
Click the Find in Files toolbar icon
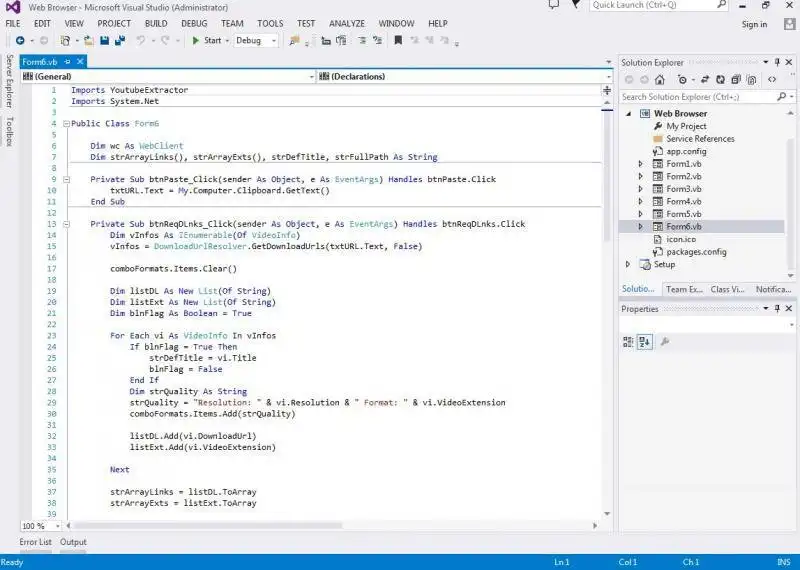tap(294, 40)
